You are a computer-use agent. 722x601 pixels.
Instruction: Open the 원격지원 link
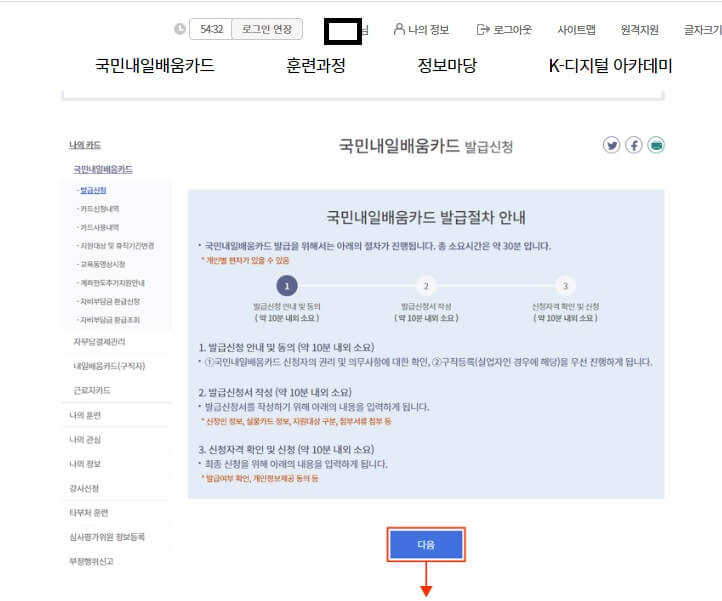(639, 29)
